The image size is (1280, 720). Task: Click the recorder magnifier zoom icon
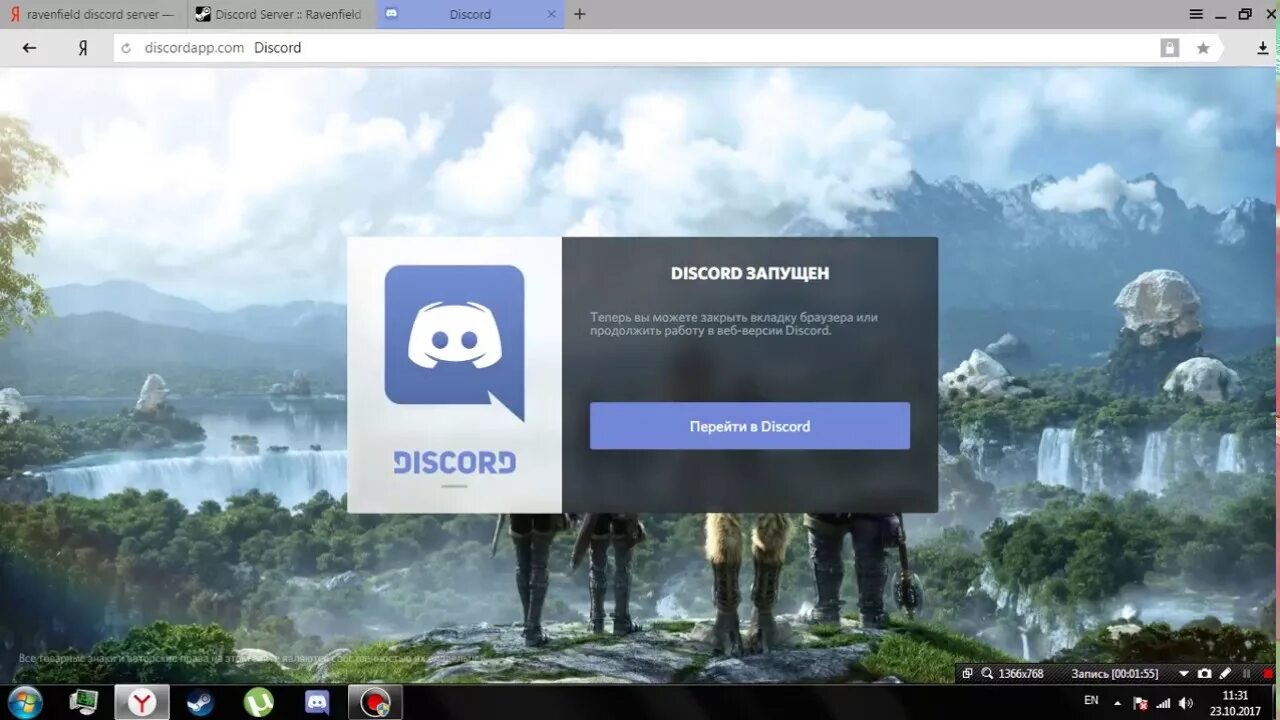pyautogui.click(x=987, y=674)
